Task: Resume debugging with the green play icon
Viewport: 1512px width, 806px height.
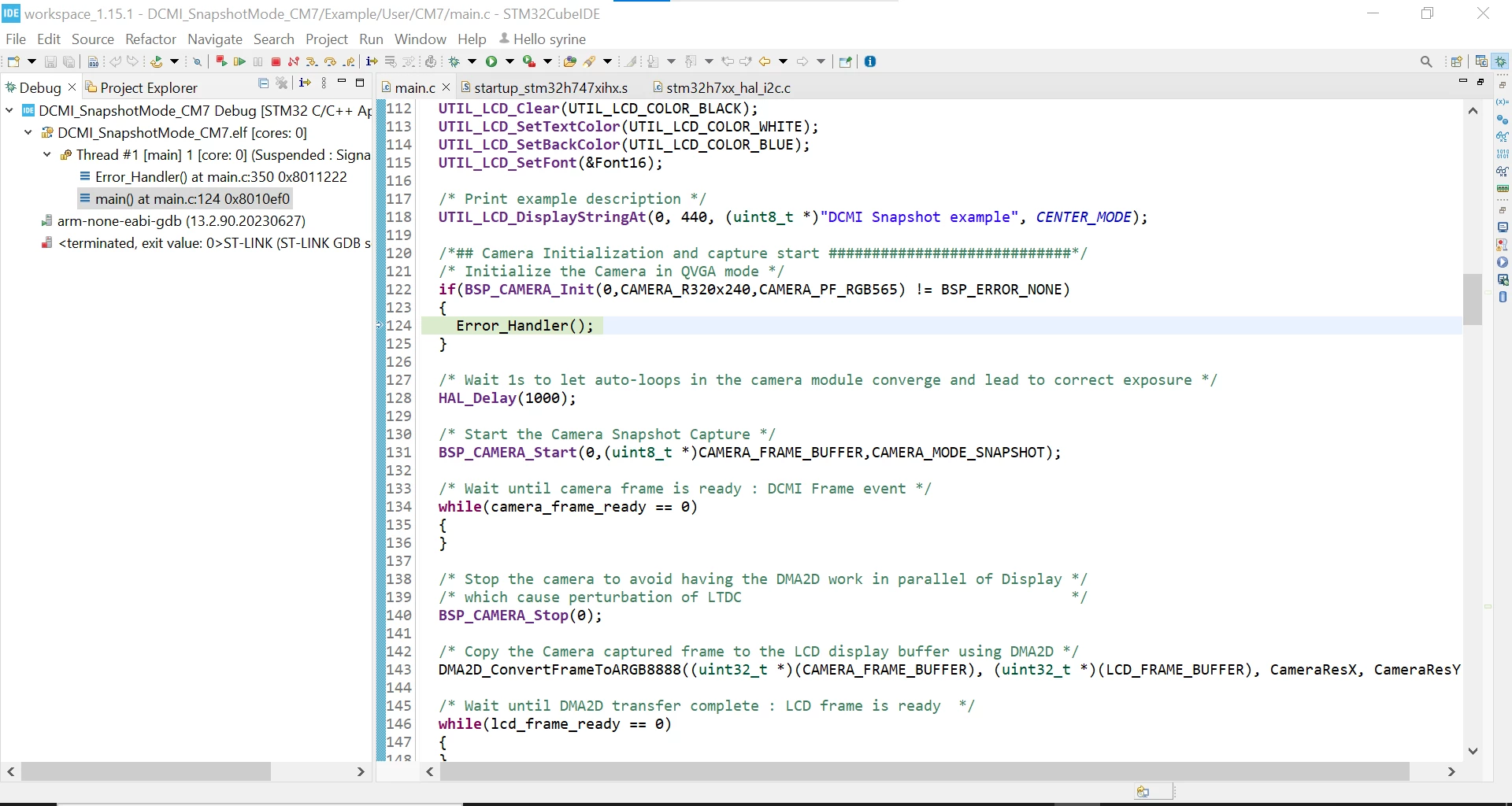Action: coord(239,61)
